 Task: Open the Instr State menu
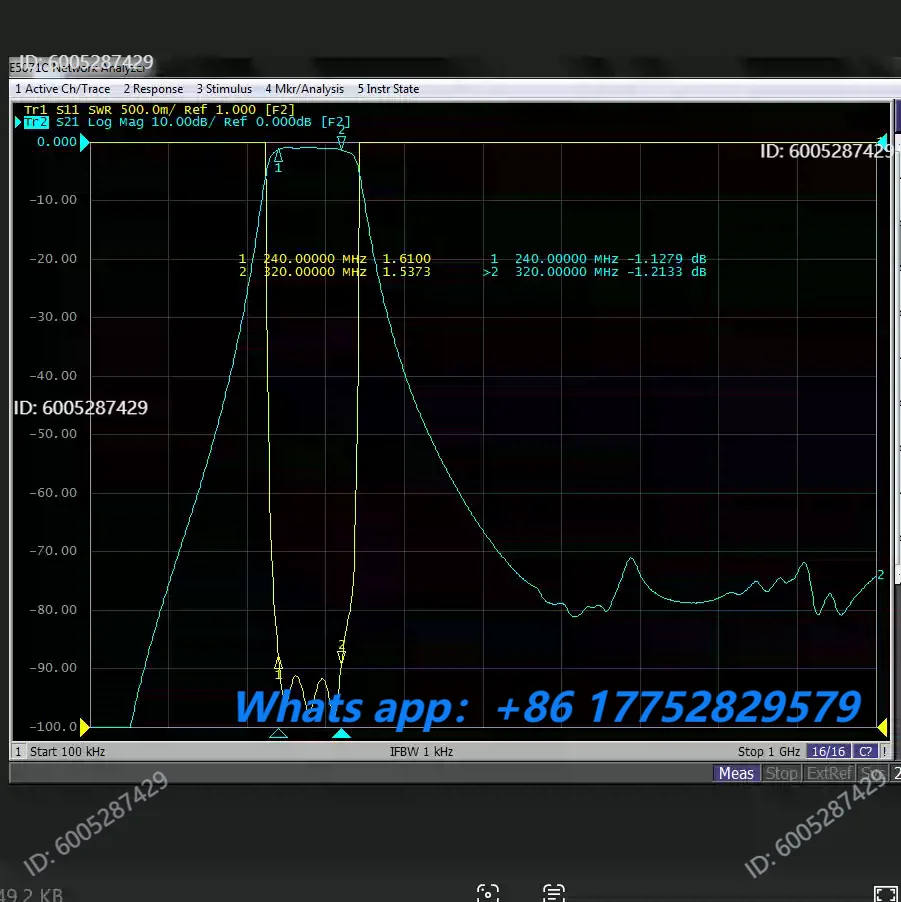point(388,89)
